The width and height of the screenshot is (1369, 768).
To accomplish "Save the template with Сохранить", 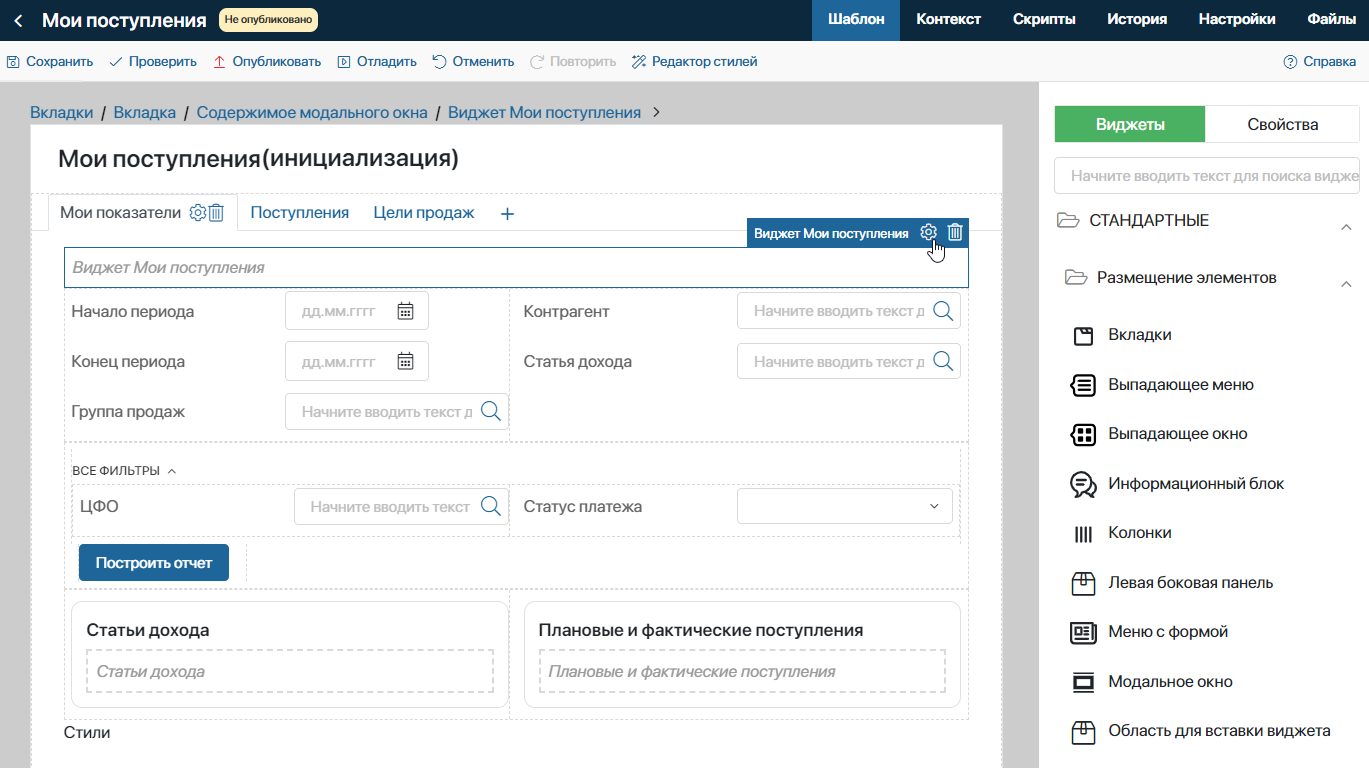I will coord(50,62).
